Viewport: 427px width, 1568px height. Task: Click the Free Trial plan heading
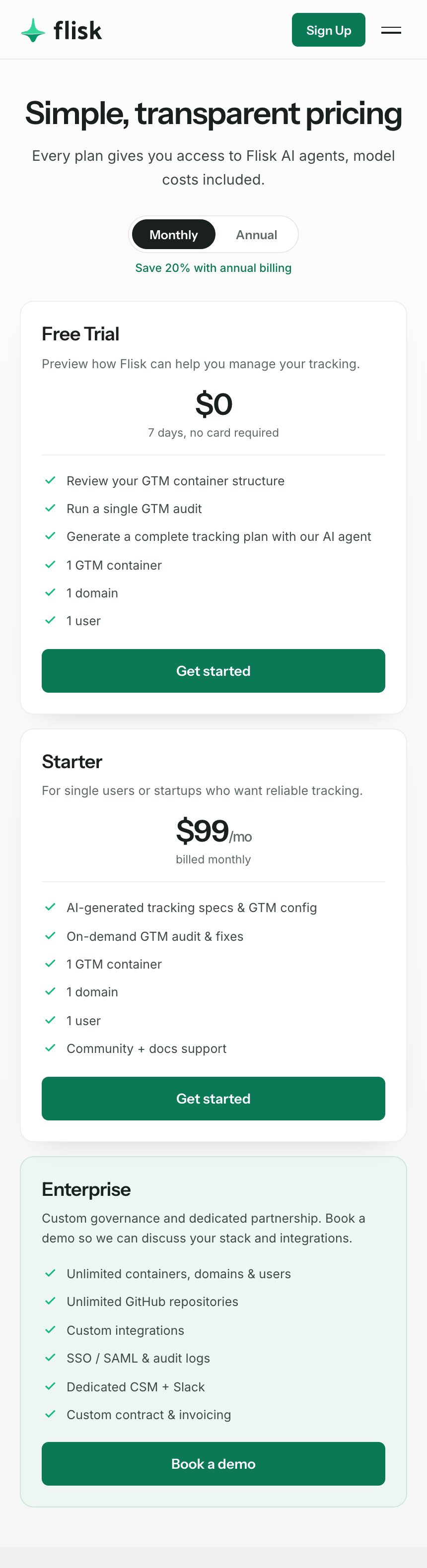(80, 333)
